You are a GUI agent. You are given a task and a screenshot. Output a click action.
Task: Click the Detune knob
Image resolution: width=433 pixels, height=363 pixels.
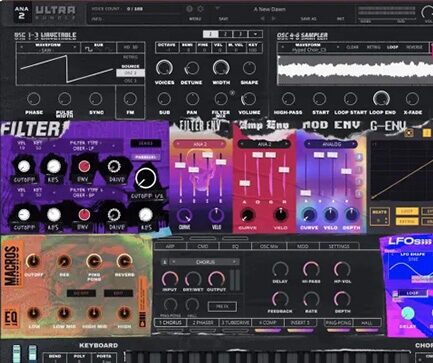click(x=192, y=68)
